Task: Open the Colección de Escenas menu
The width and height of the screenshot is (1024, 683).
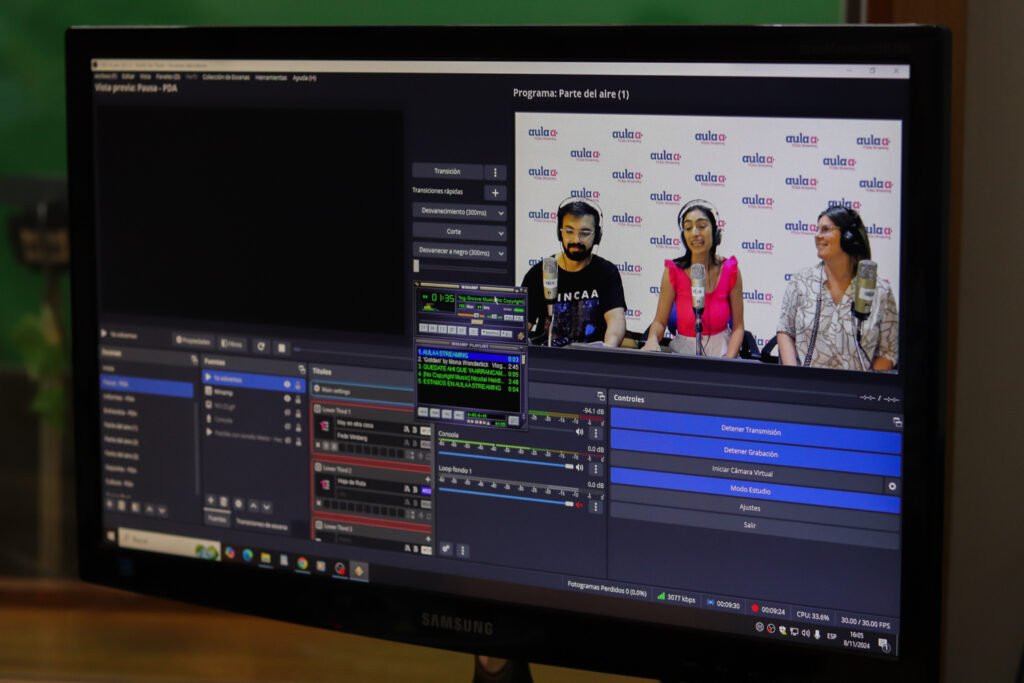Action: click(x=225, y=77)
